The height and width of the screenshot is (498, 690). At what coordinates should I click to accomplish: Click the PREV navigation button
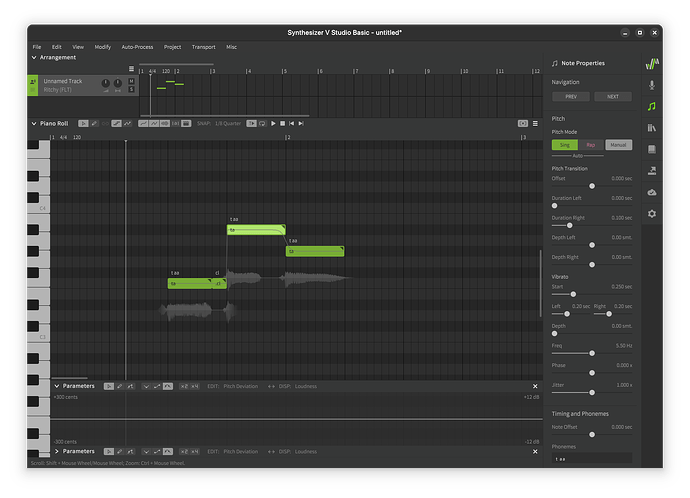point(571,97)
